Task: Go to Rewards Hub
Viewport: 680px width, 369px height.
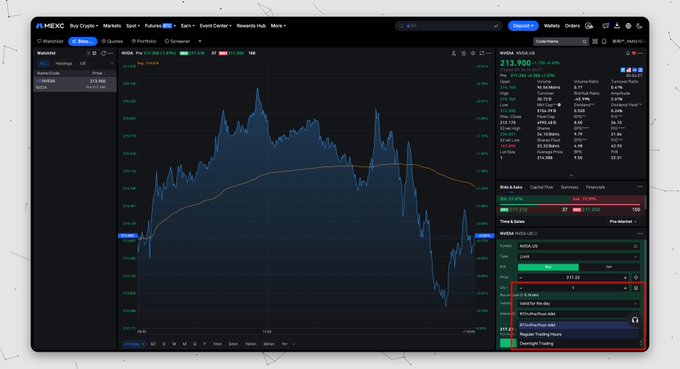Action: (x=251, y=26)
